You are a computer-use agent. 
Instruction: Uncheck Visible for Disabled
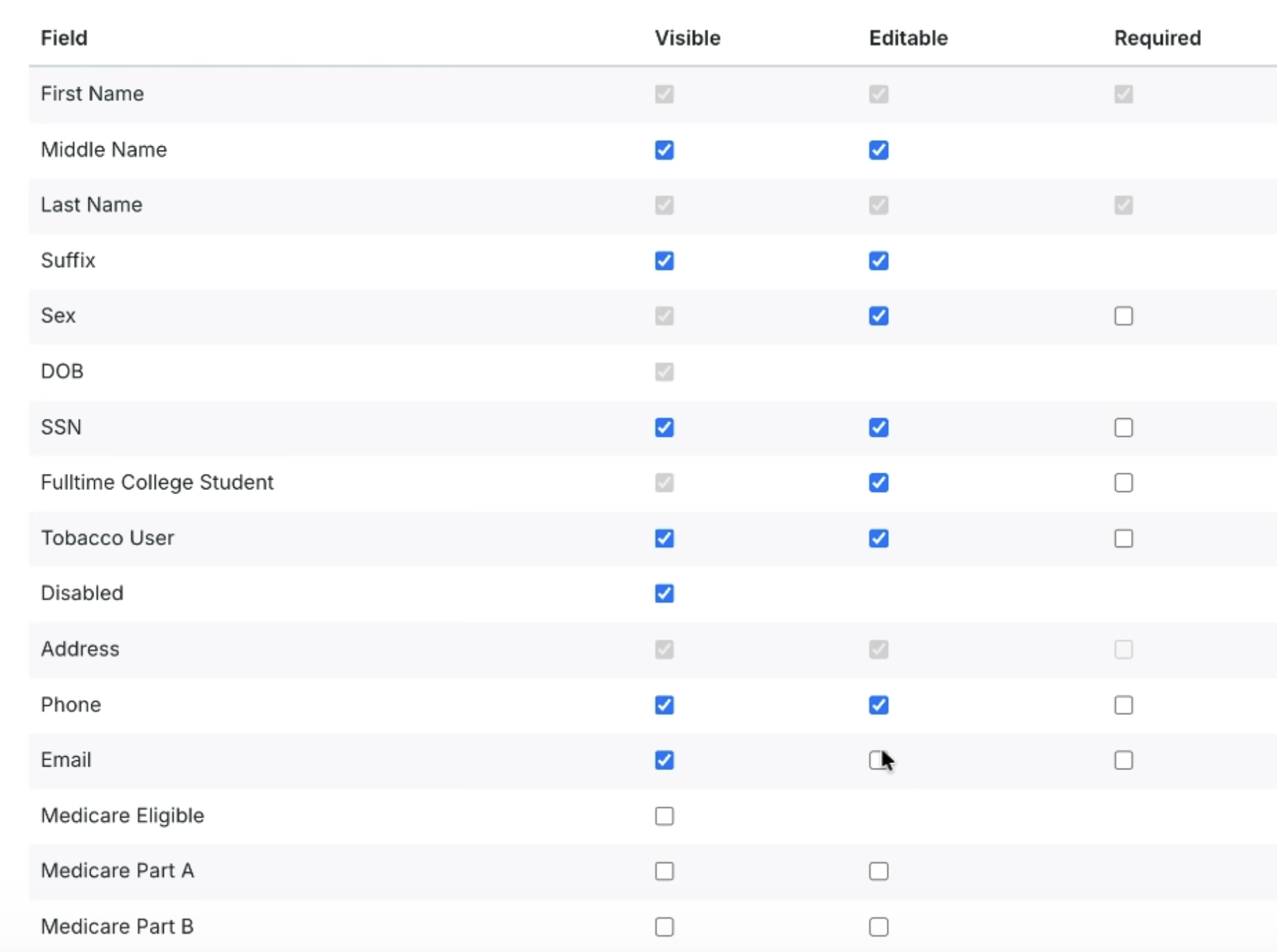point(664,593)
